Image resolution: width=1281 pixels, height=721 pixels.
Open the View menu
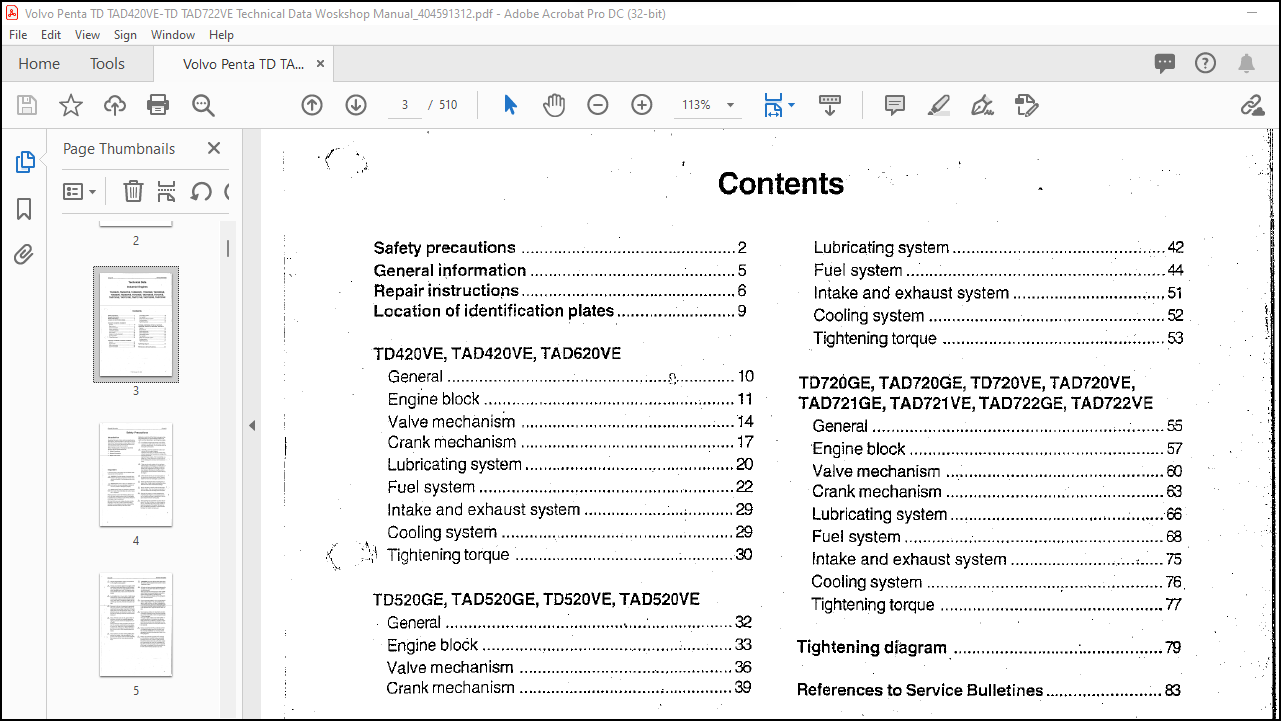point(88,34)
